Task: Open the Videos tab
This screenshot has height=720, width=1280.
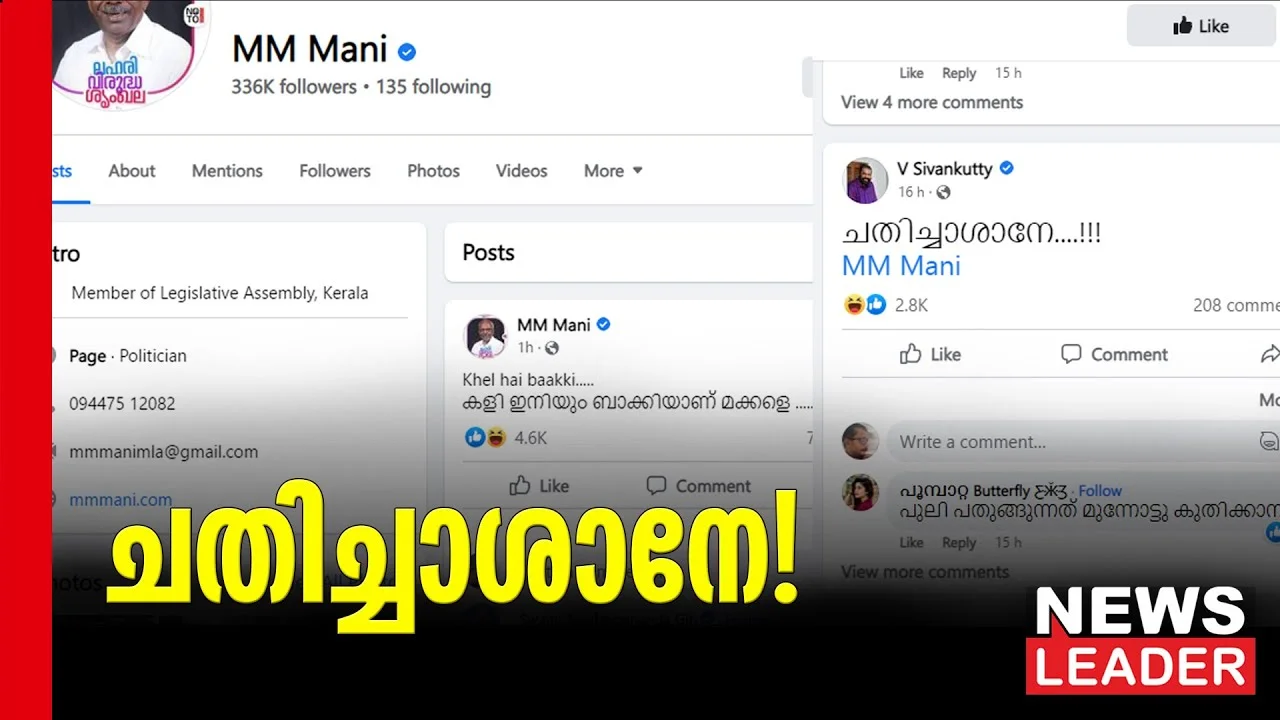Action: (x=522, y=171)
